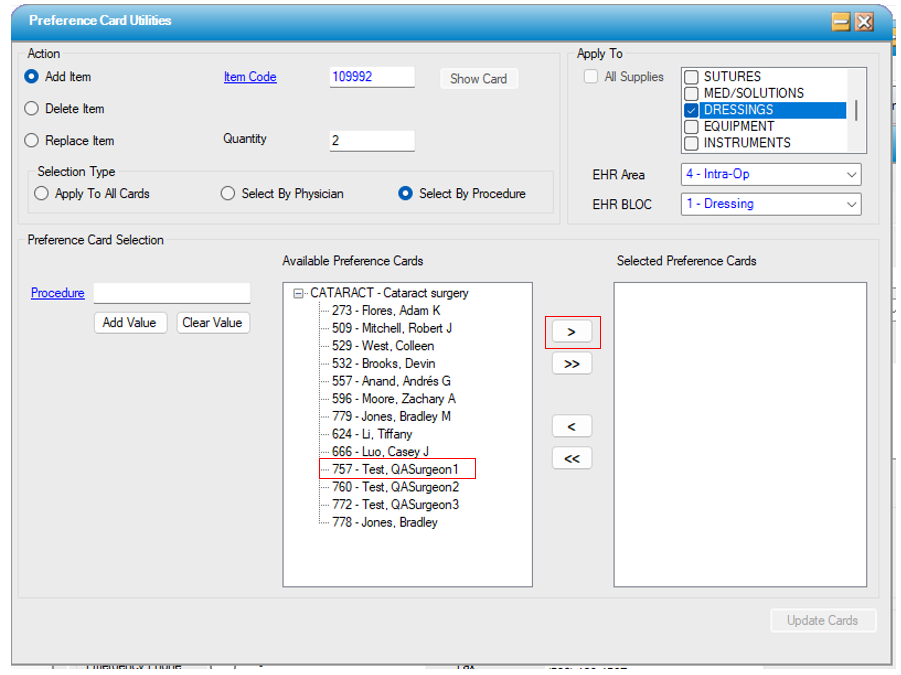Viewport: 901px width, 675px height.
Task: Open the EHR Area dropdown
Action: [770, 175]
